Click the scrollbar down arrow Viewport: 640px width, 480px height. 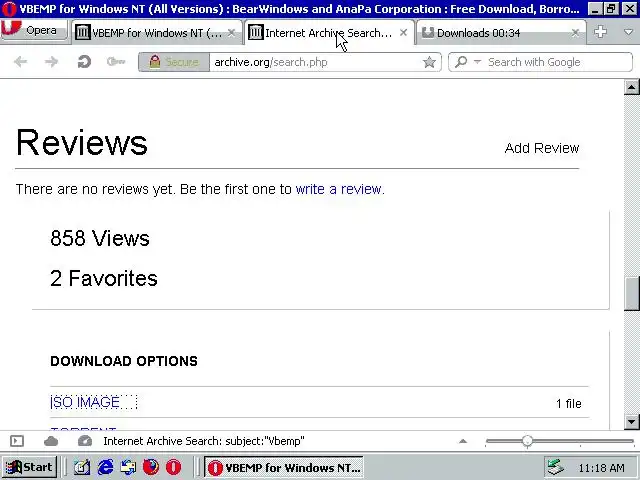pos(631,422)
